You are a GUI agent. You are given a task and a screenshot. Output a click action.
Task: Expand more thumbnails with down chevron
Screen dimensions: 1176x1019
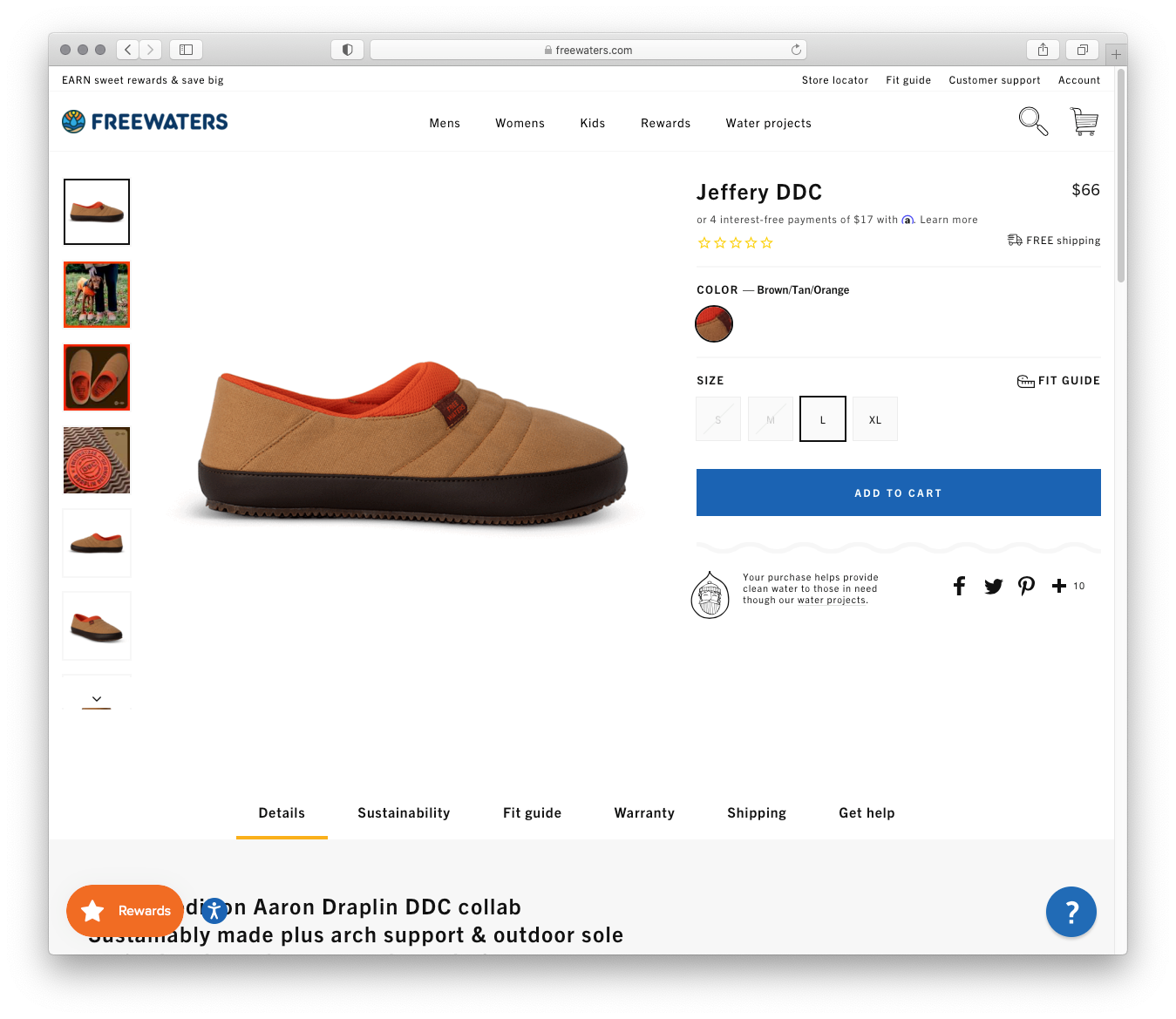(97, 699)
